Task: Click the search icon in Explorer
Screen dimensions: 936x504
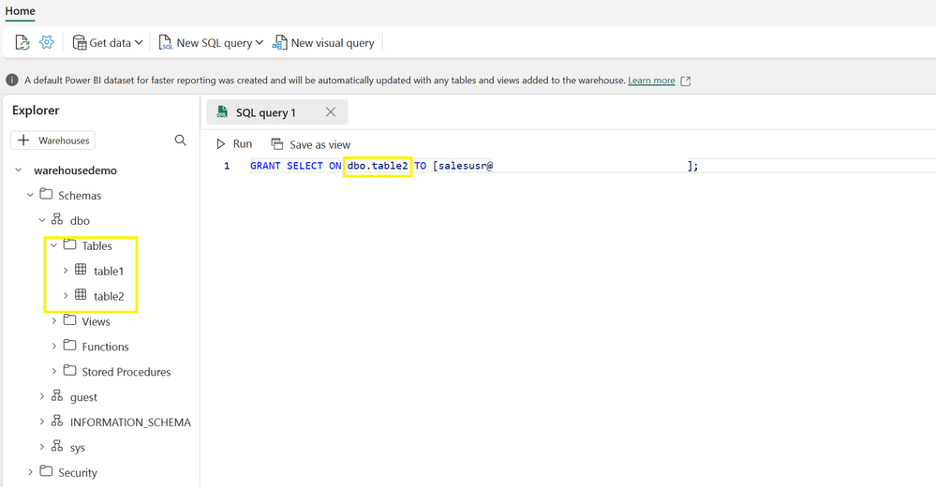Action: [180, 140]
